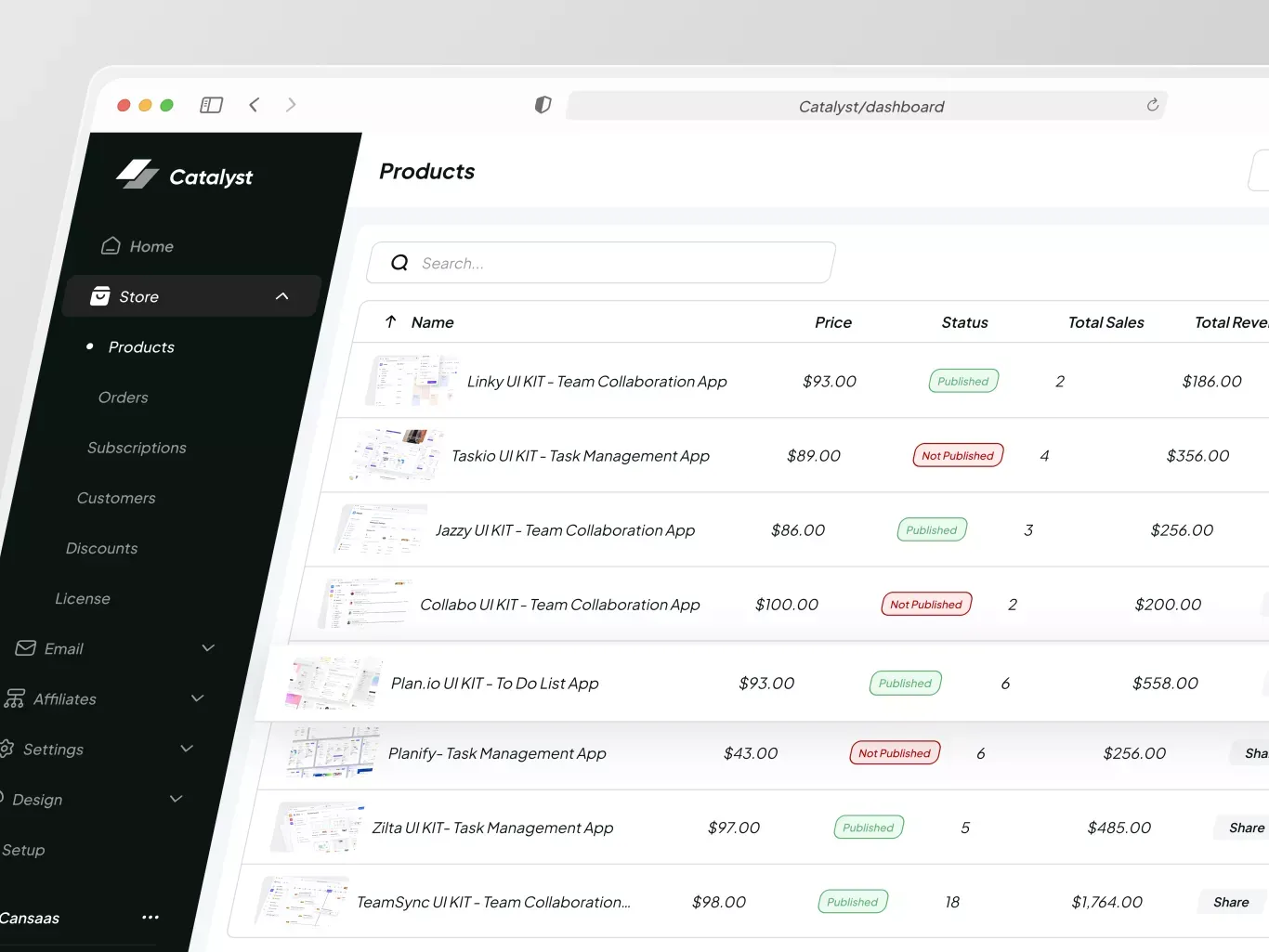This screenshot has height=952, width=1269.
Task: Select 'Planify- Task Management App'
Action: 497,753
